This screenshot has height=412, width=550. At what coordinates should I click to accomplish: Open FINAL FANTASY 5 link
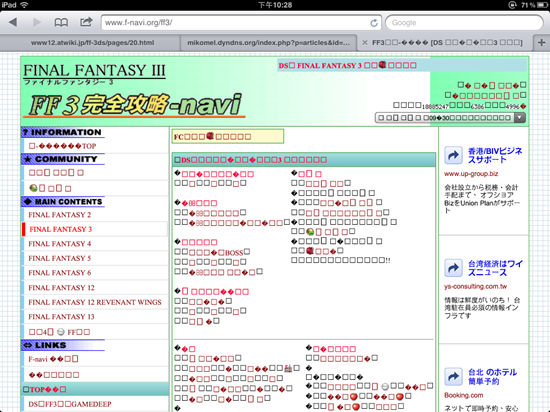60,258
